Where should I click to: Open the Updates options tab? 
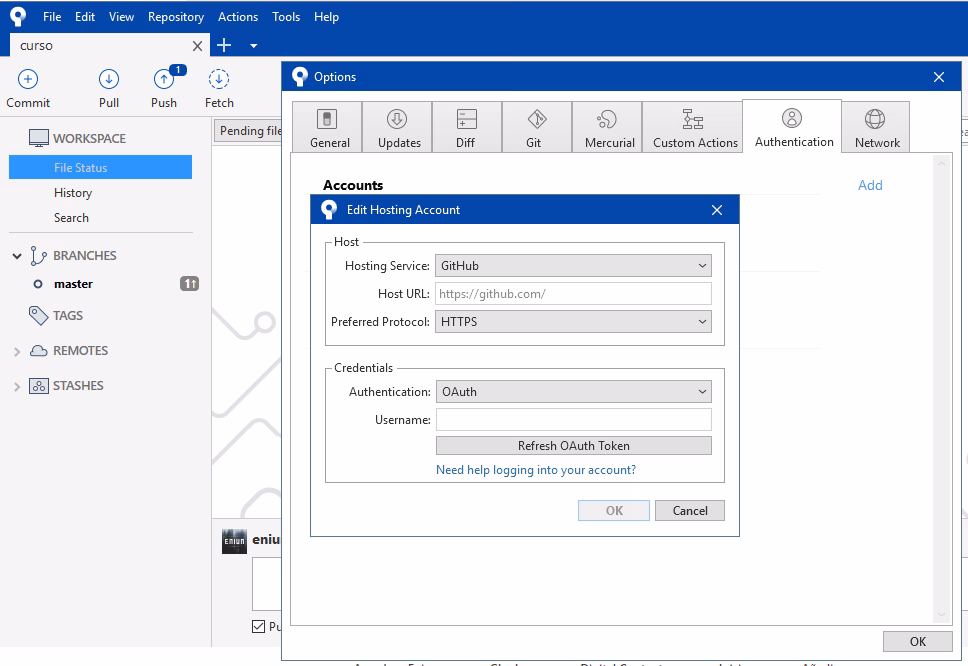click(x=397, y=127)
